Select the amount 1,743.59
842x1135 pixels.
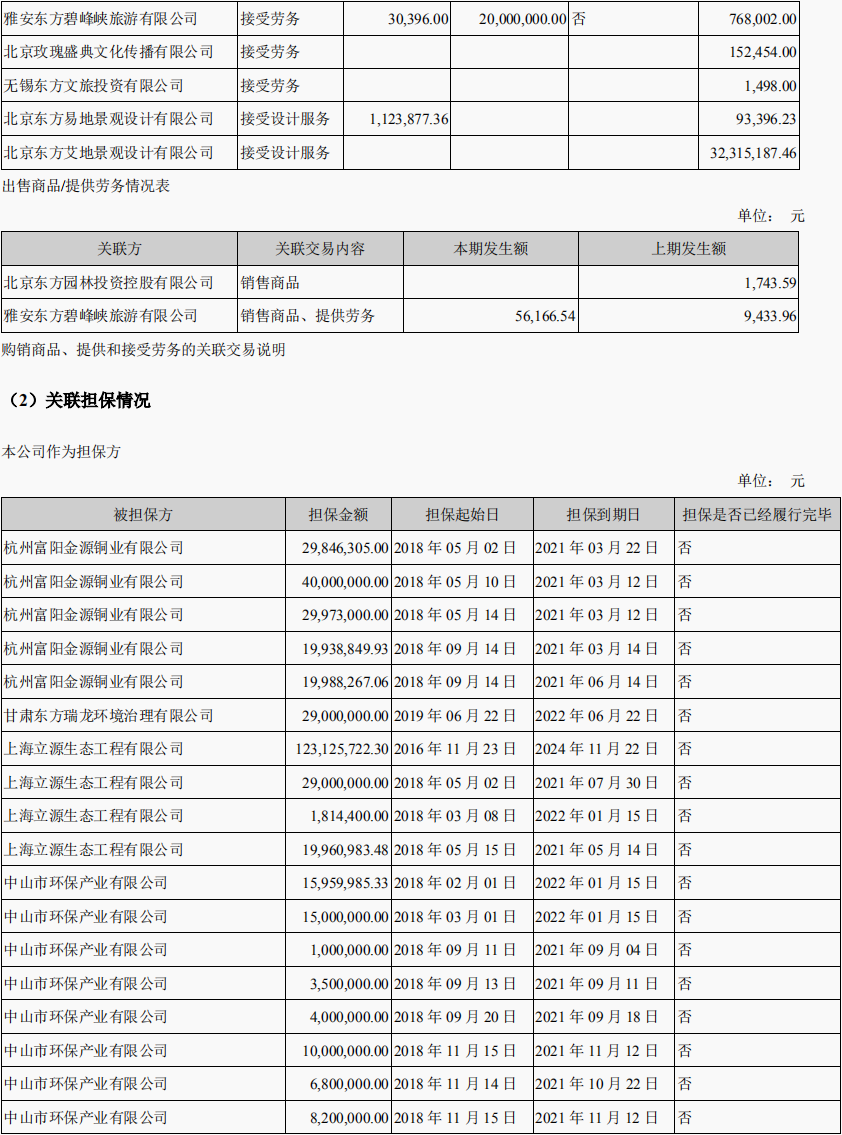770,283
